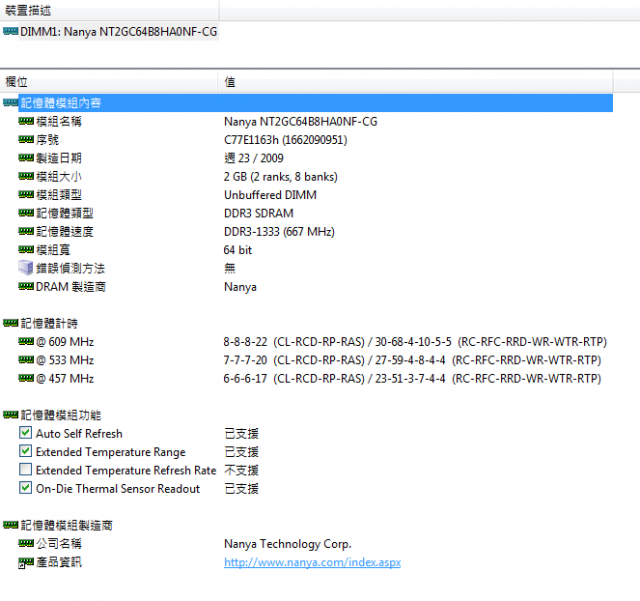
Task: Click the memory icon next to 記憶體速度
Action: (26, 231)
